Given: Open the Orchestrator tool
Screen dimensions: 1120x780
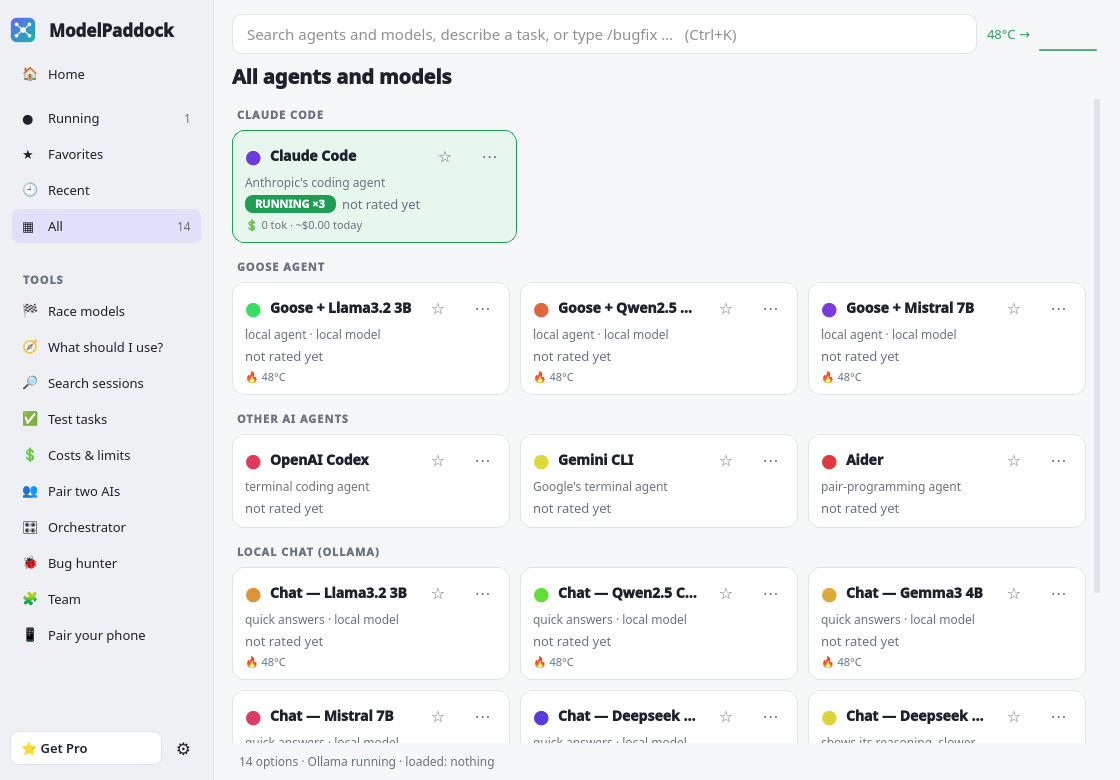Looking at the screenshot, I should coord(106,527).
